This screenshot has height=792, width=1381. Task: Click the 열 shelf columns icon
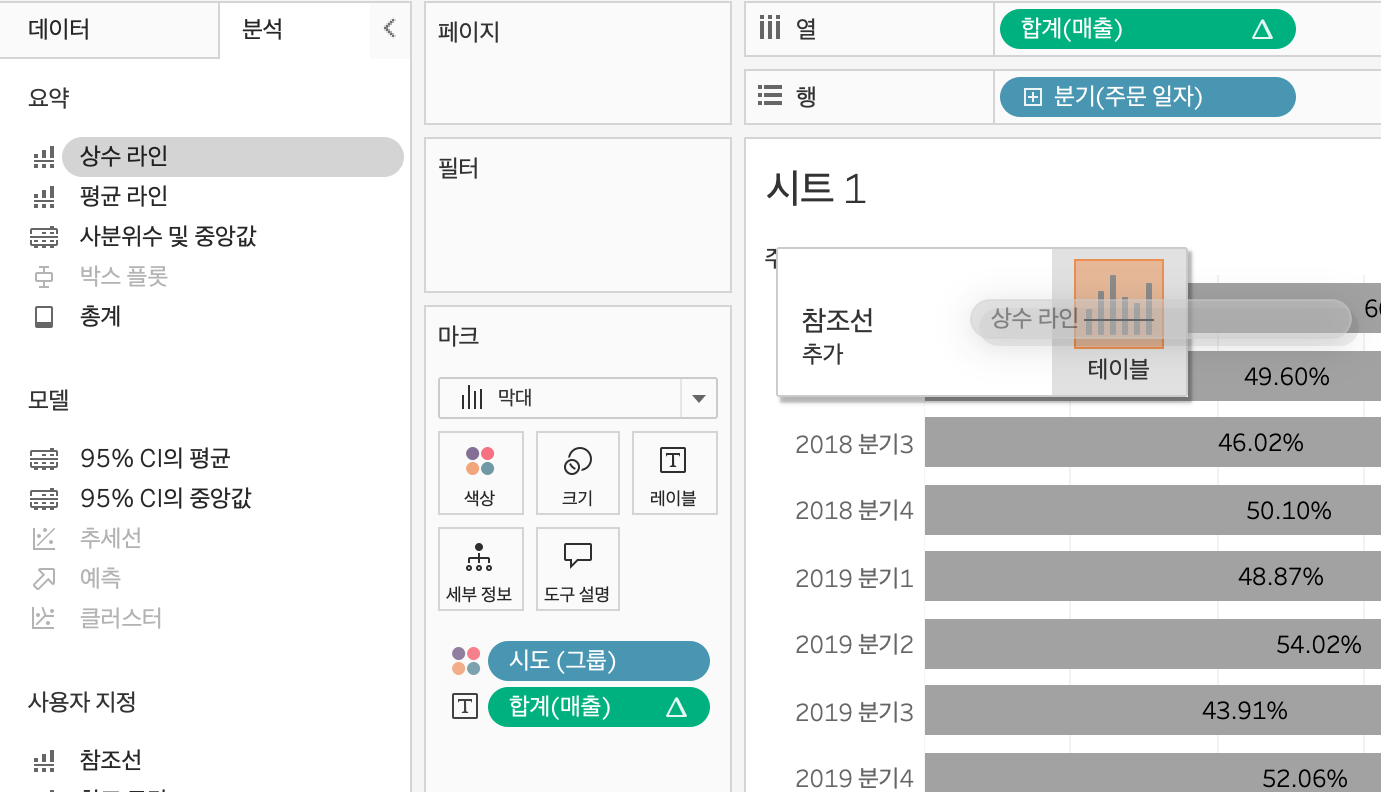pyautogui.click(x=769, y=28)
